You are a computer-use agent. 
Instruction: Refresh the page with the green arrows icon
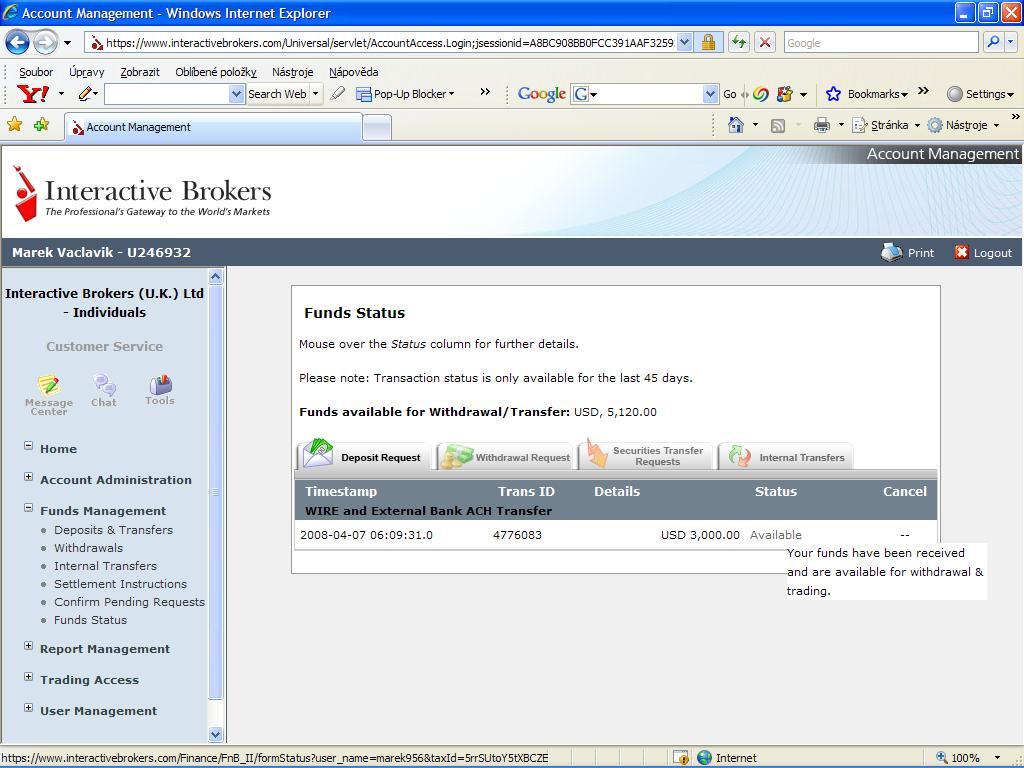pyautogui.click(x=738, y=43)
